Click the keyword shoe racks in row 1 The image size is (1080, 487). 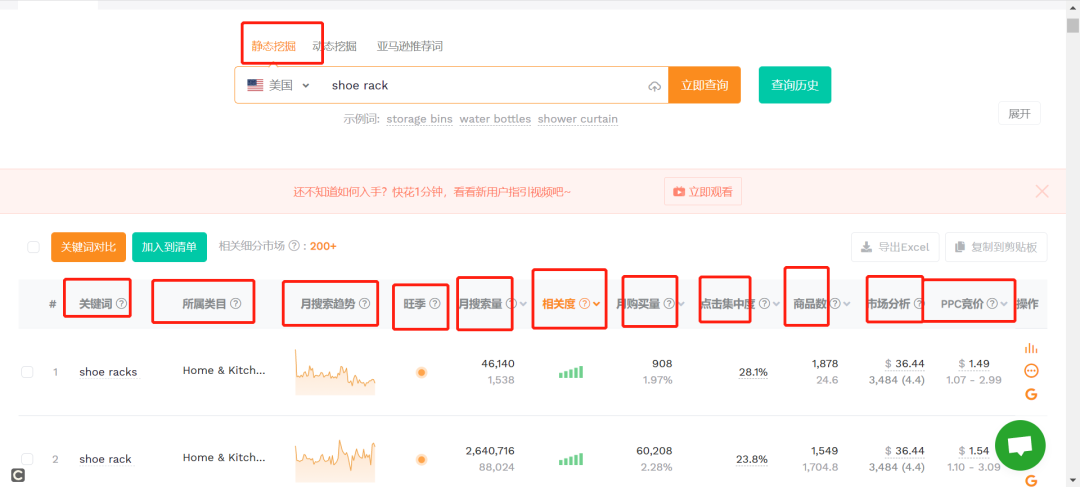[108, 373]
